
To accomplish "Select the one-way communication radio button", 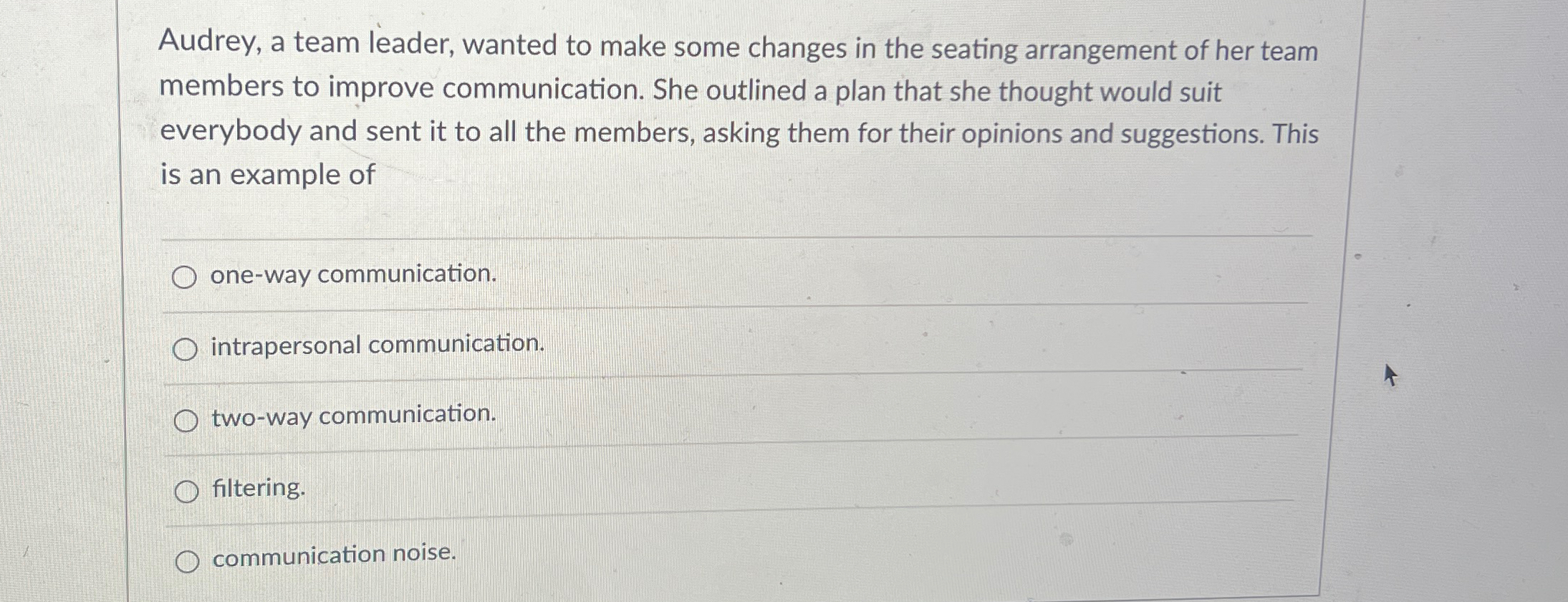I will (186, 276).
